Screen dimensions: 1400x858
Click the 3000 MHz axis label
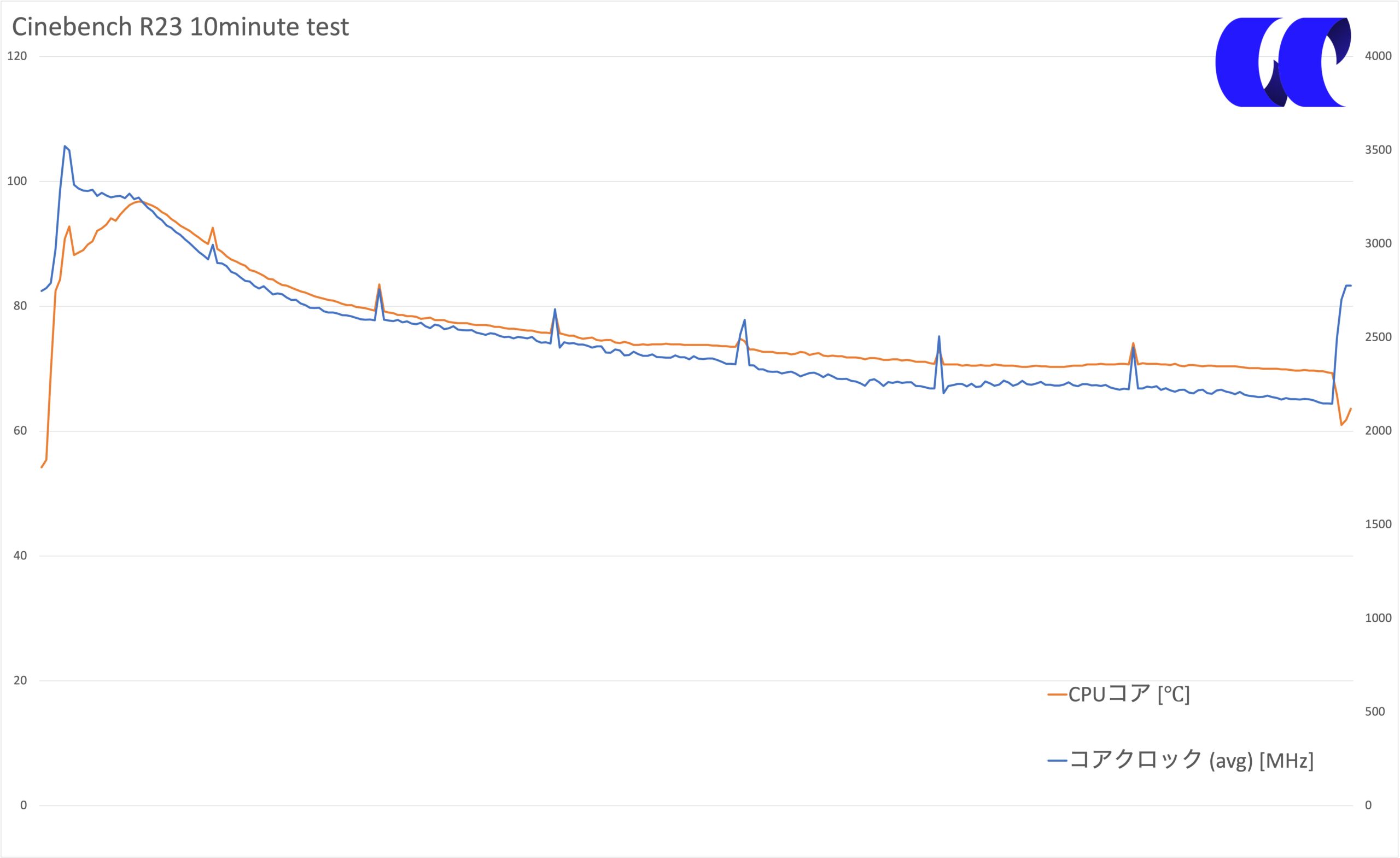click(1378, 243)
